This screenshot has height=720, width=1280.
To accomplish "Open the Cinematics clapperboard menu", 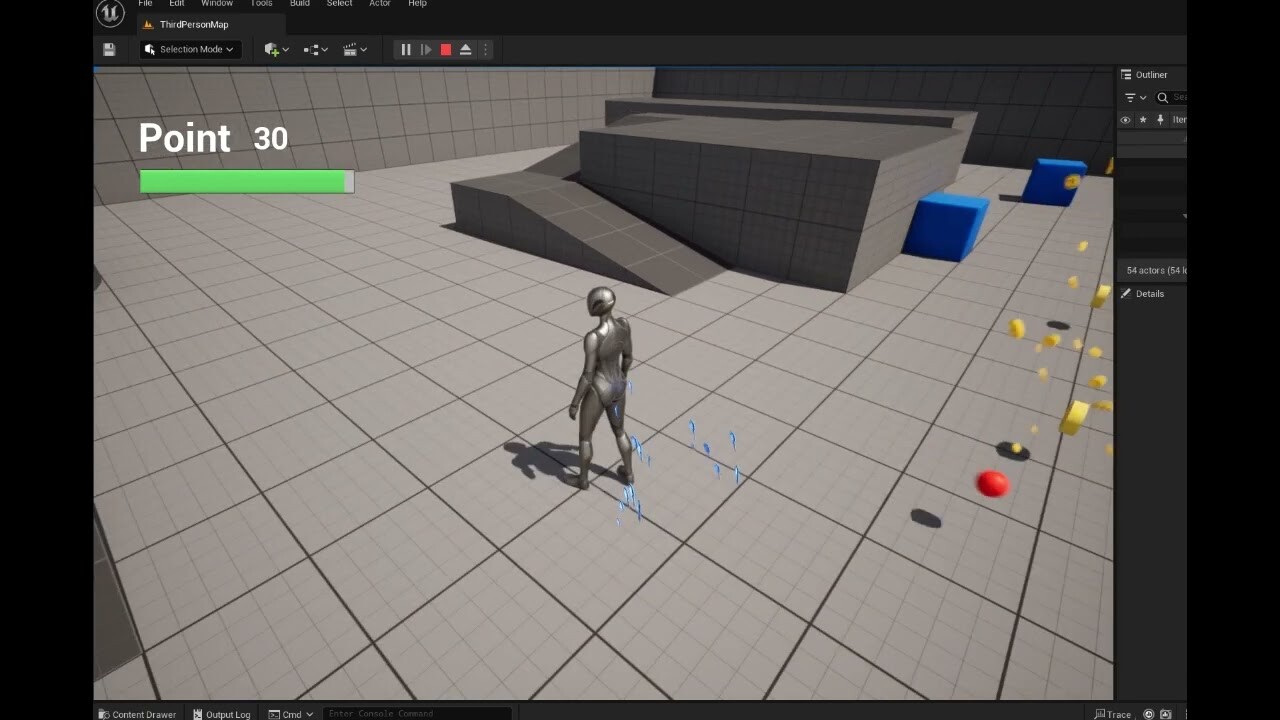I will tap(355, 49).
